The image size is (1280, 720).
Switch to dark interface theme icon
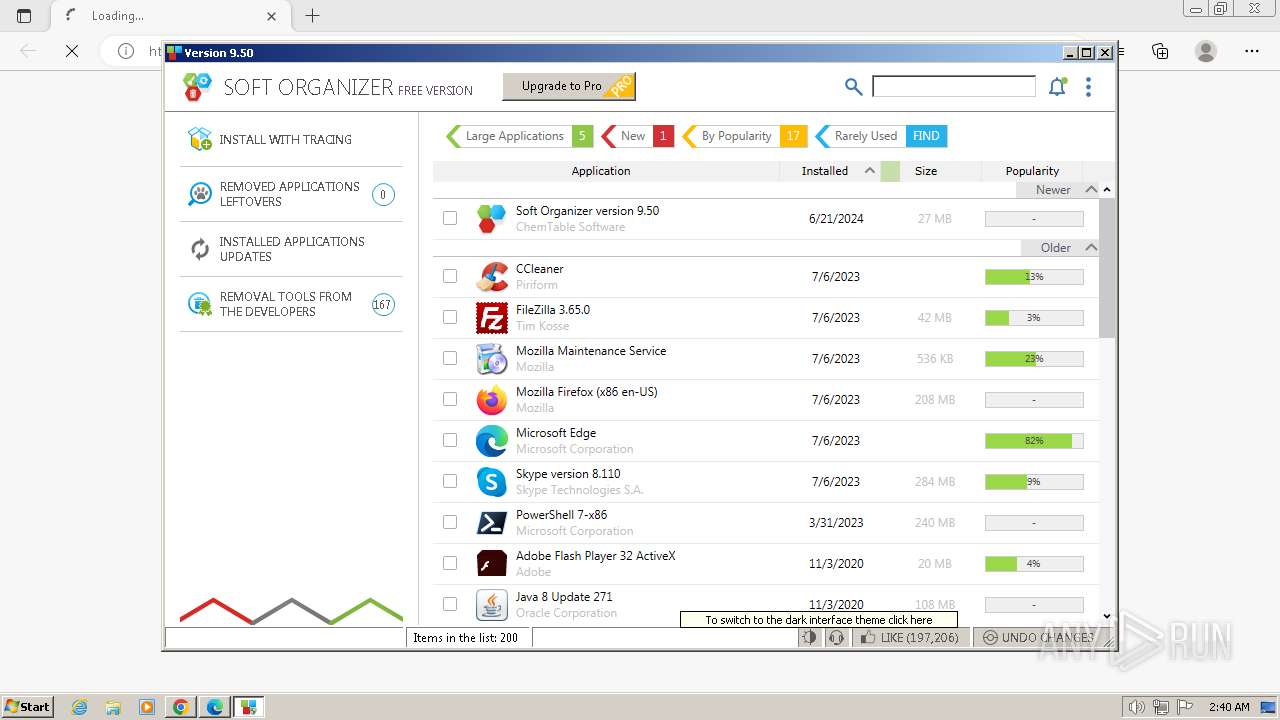coord(809,637)
